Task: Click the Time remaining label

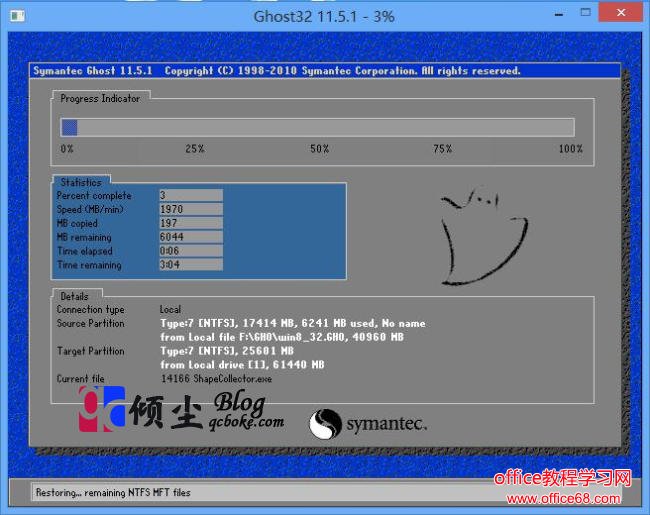Action: [89, 265]
